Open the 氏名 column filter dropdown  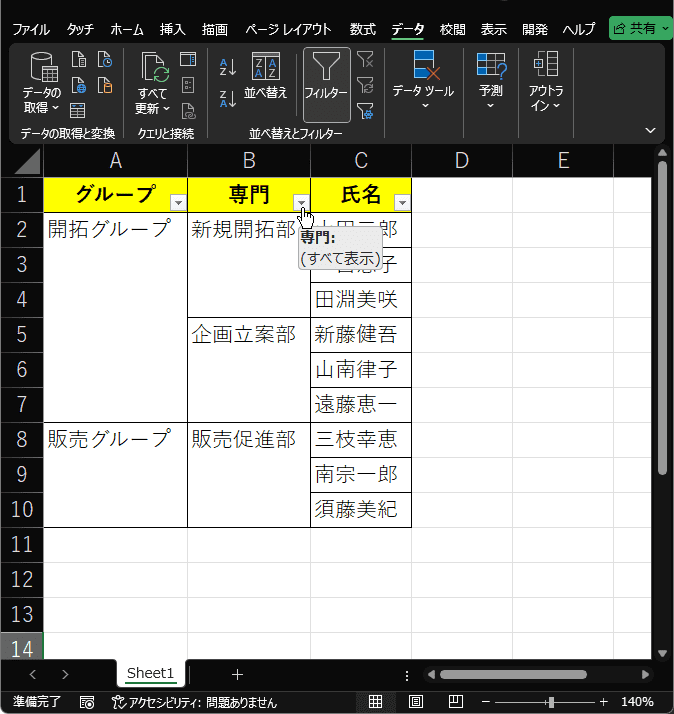coord(403,203)
